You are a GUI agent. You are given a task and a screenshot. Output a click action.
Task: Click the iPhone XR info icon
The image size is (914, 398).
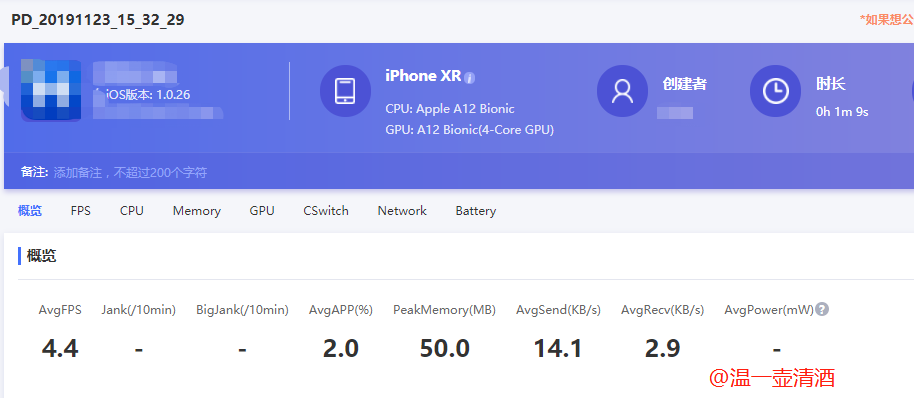coord(470,78)
